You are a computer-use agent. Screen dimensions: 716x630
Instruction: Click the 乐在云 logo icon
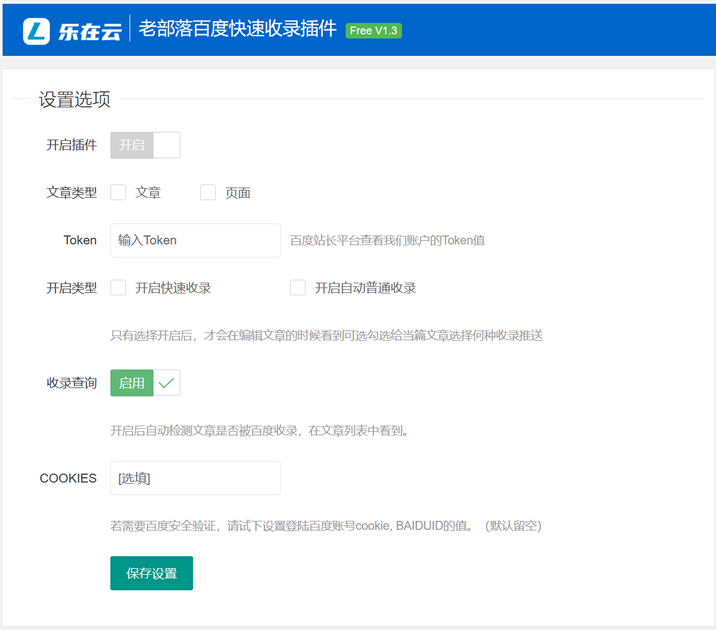37,30
